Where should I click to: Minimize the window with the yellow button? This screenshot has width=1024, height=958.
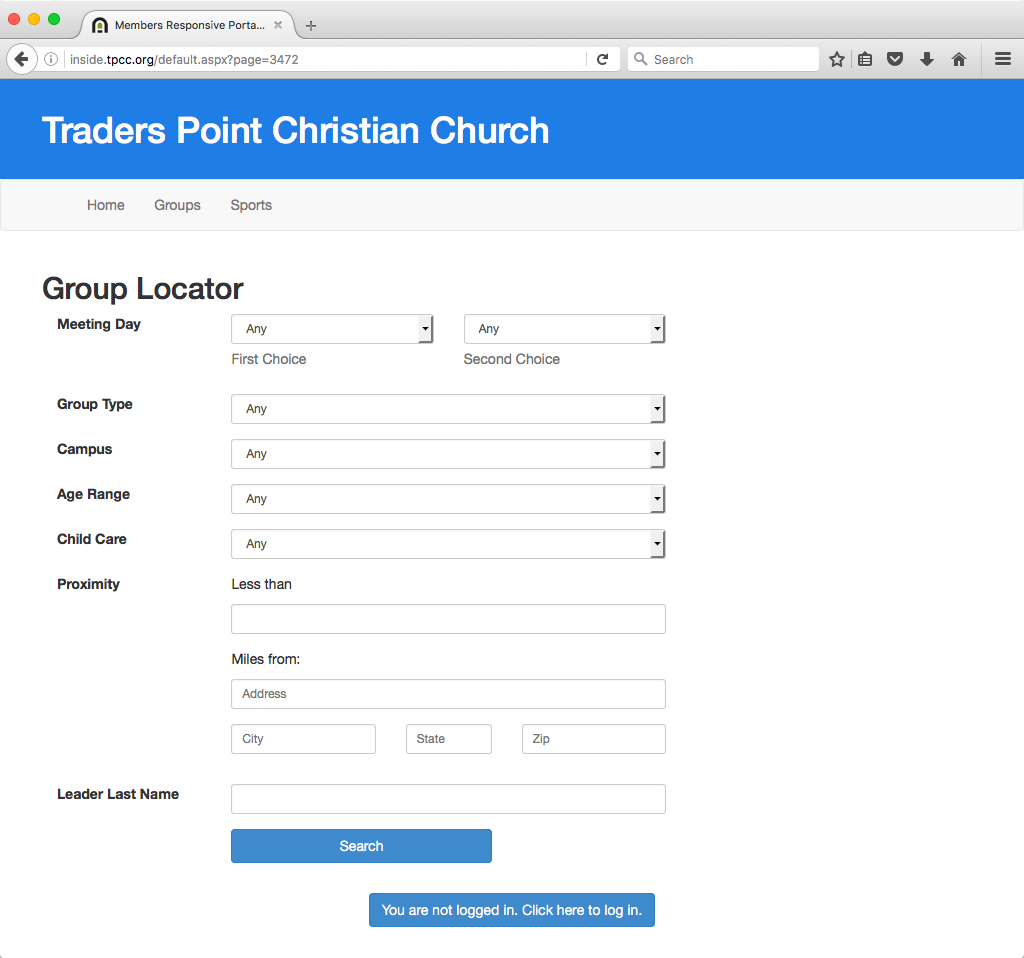click(x=34, y=19)
